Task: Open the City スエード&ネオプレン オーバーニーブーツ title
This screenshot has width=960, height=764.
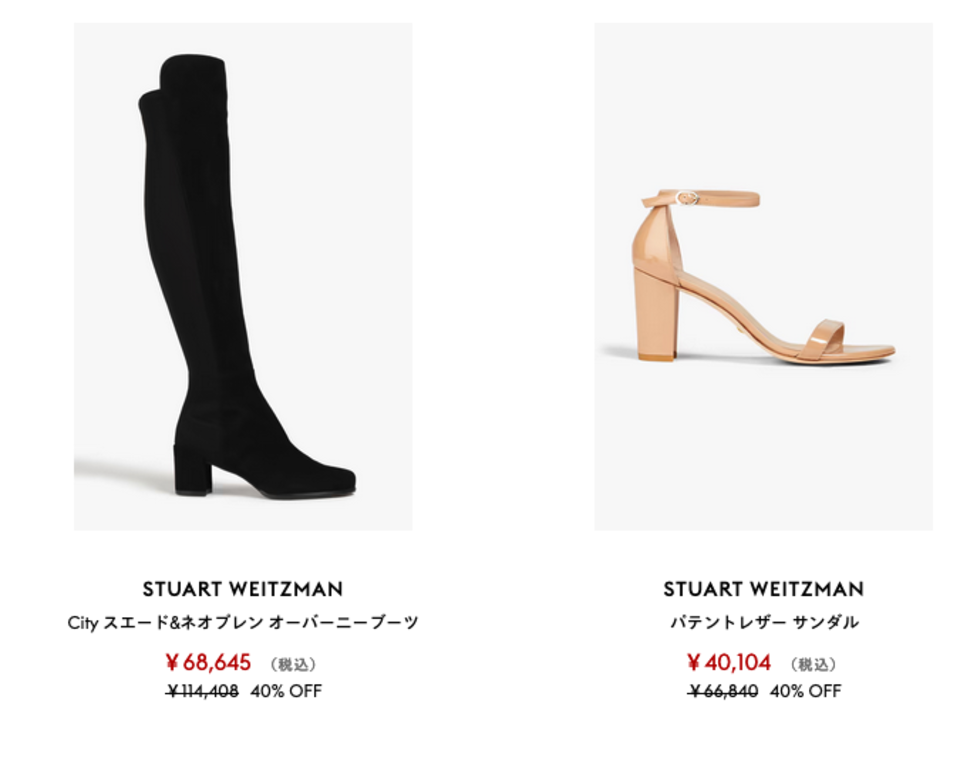Action: [x=243, y=623]
